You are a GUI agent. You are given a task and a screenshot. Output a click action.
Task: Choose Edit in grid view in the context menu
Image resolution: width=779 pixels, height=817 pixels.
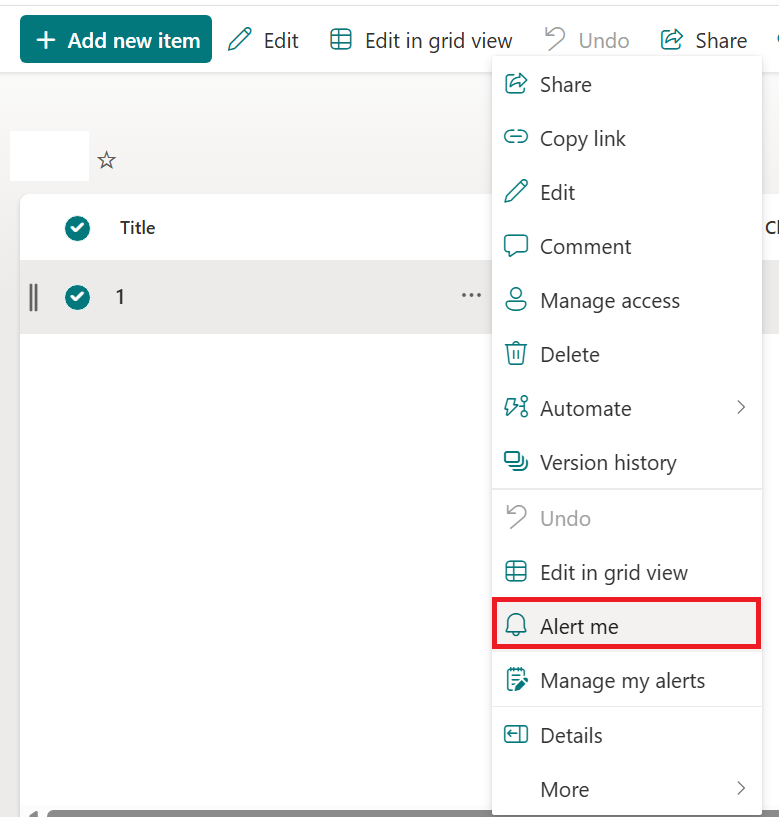(x=627, y=573)
